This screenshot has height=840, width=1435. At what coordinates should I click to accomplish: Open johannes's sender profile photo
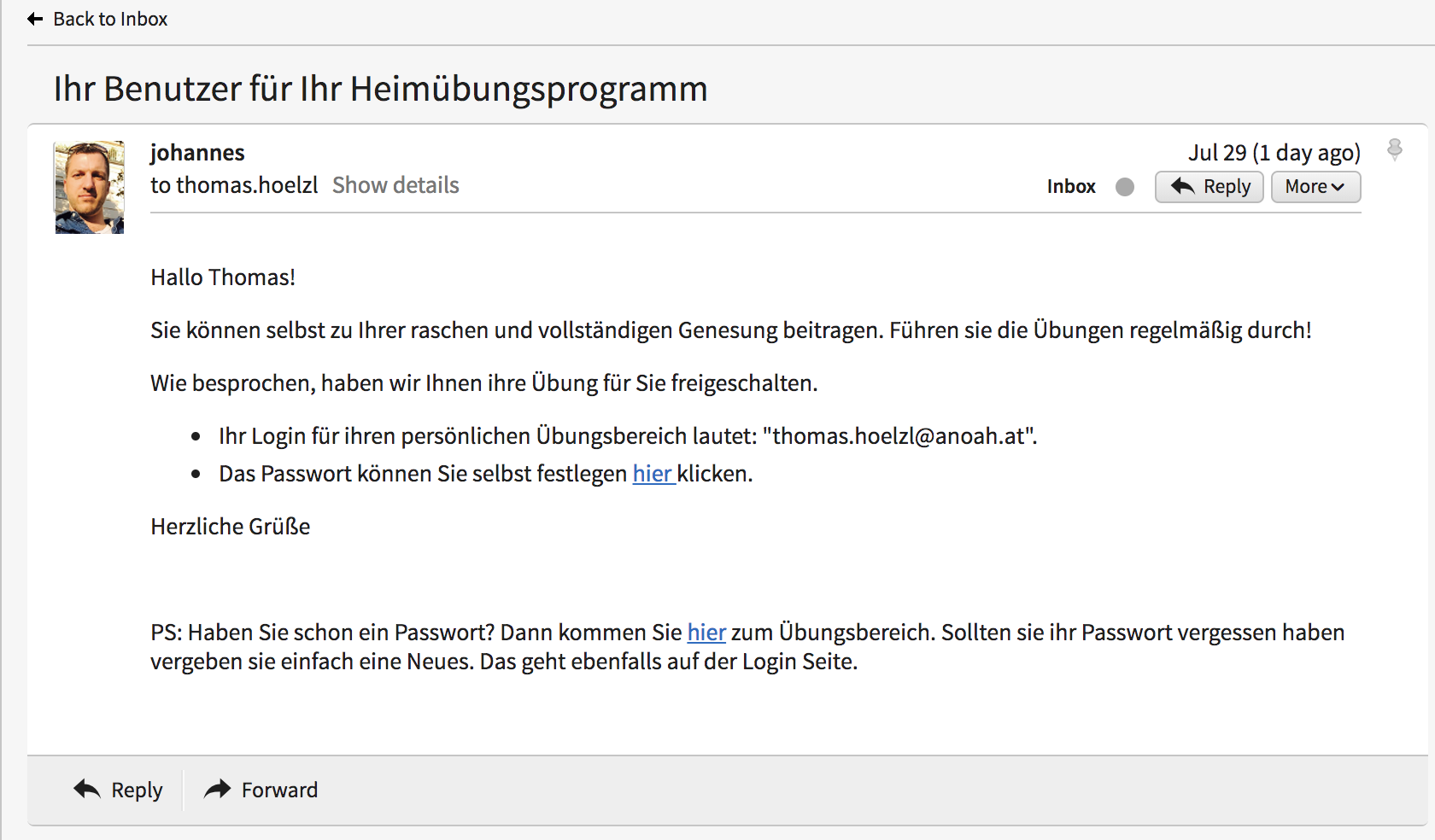click(x=90, y=188)
